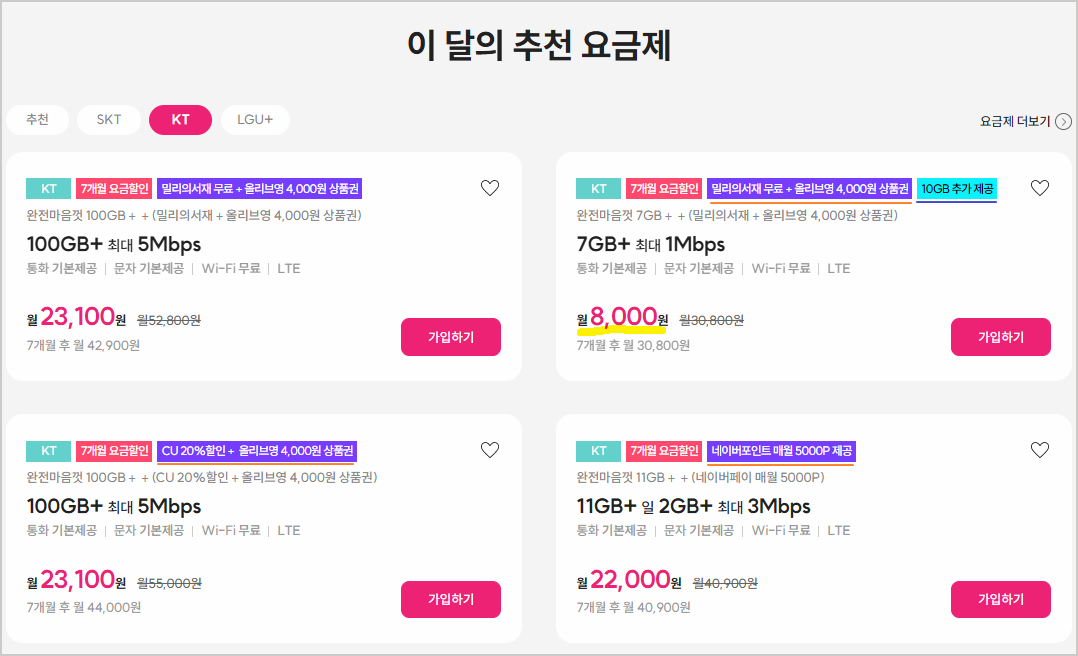
Task: Click the 10GB 추가 제공 badge
Action: click(957, 188)
